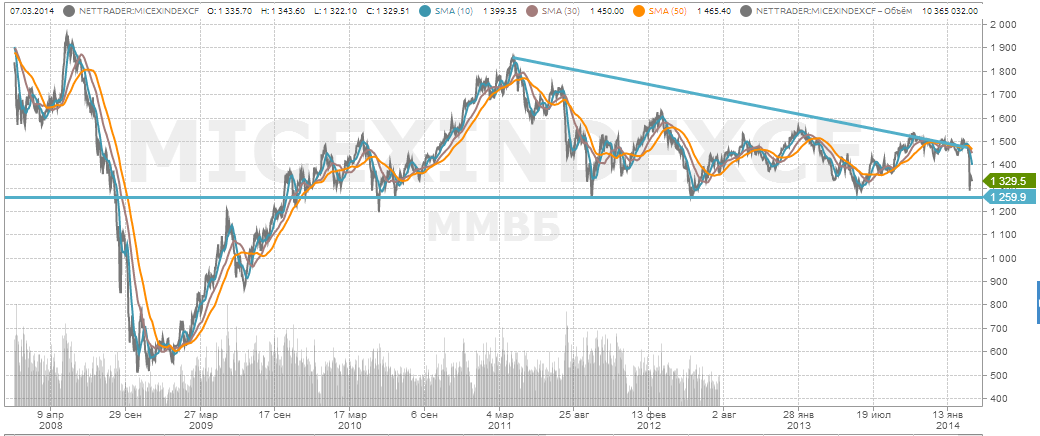Click the horizontal blue support line
The height and width of the screenshot is (436, 1040).
500,198
